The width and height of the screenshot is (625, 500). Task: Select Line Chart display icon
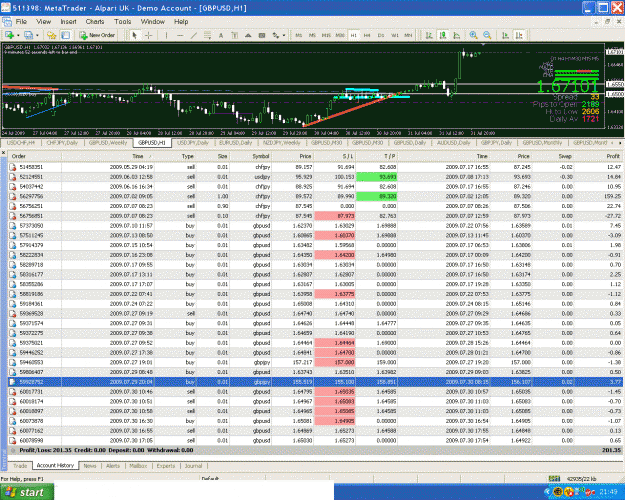(457, 35)
